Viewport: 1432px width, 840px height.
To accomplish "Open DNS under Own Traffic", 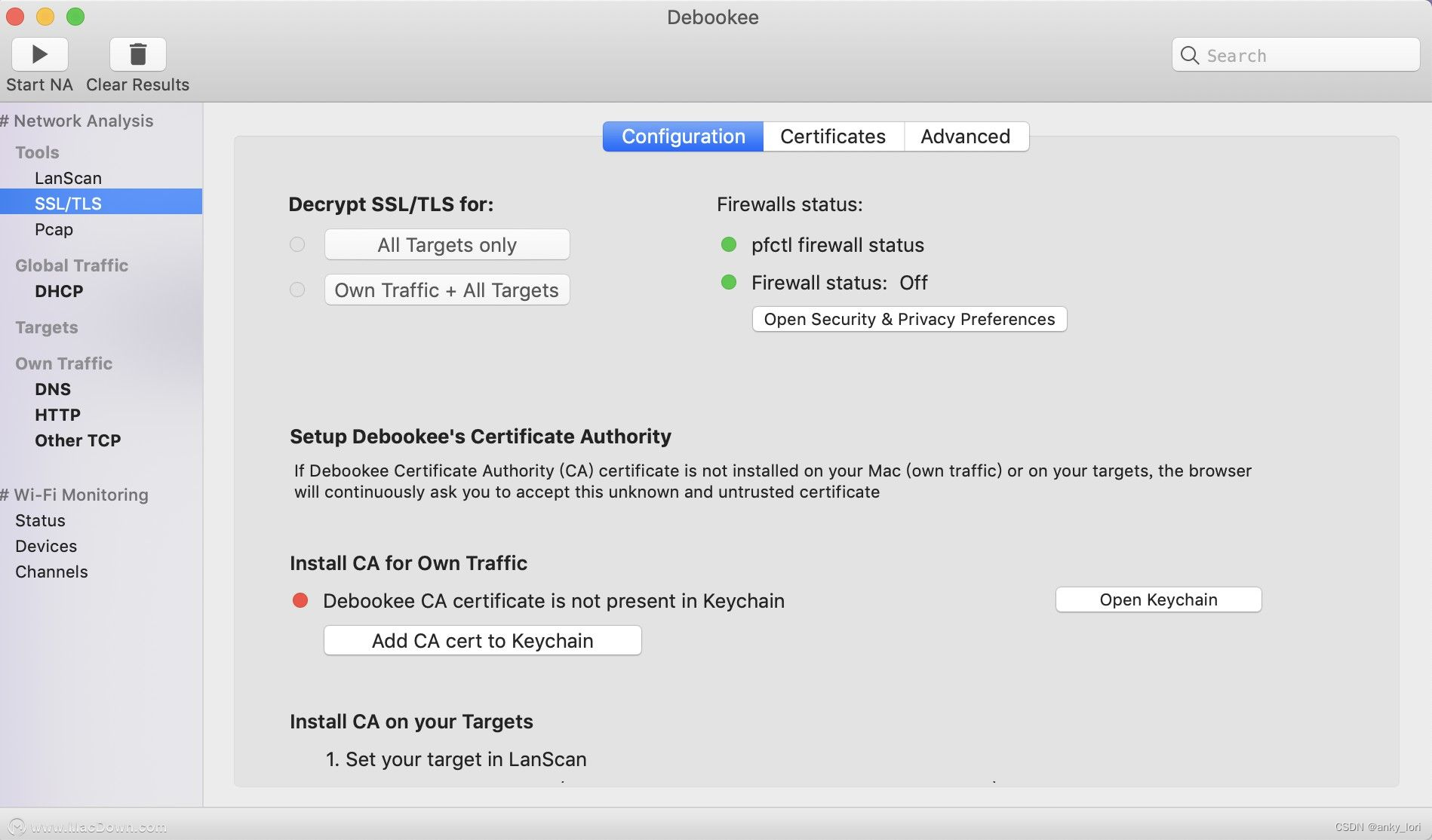I will 101,389.
